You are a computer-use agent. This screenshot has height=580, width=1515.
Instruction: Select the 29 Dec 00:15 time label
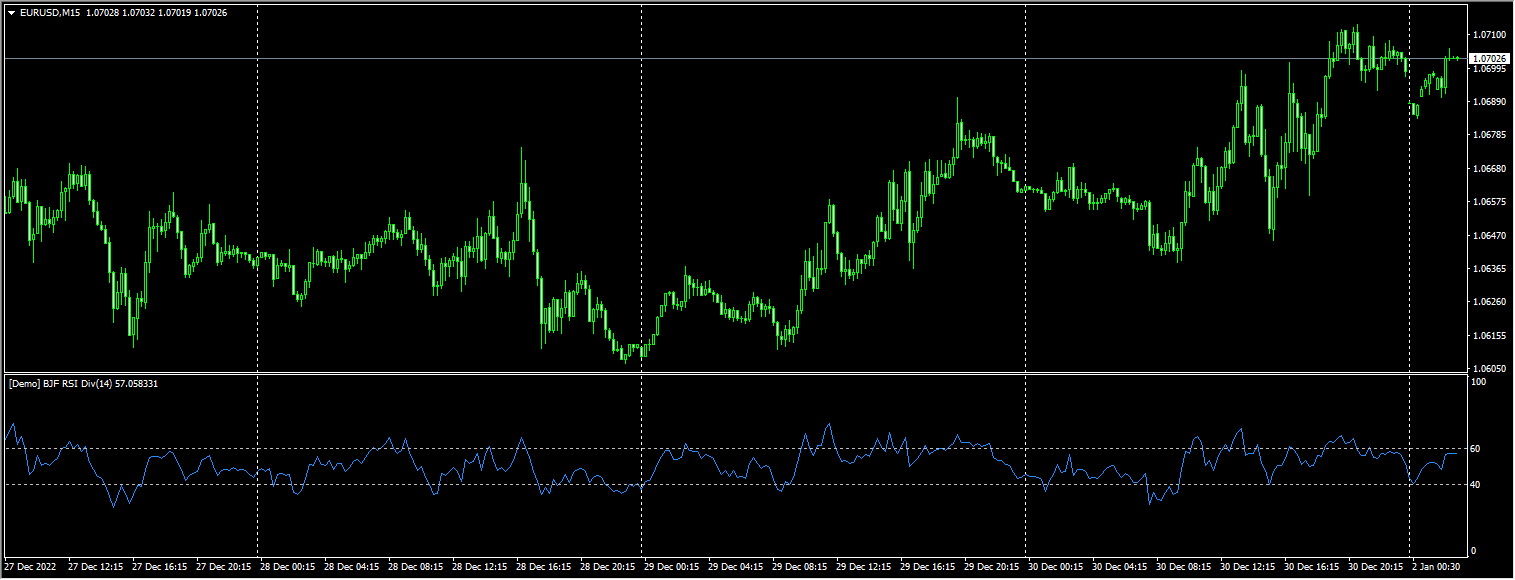[673, 567]
